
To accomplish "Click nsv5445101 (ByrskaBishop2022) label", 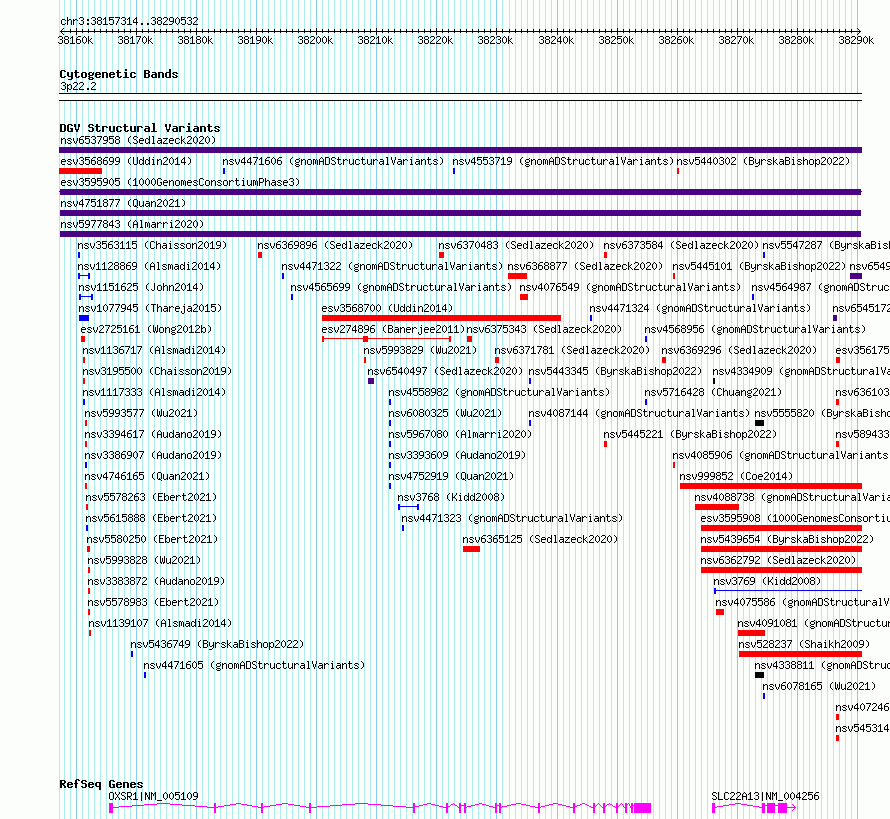I will tap(759, 266).
